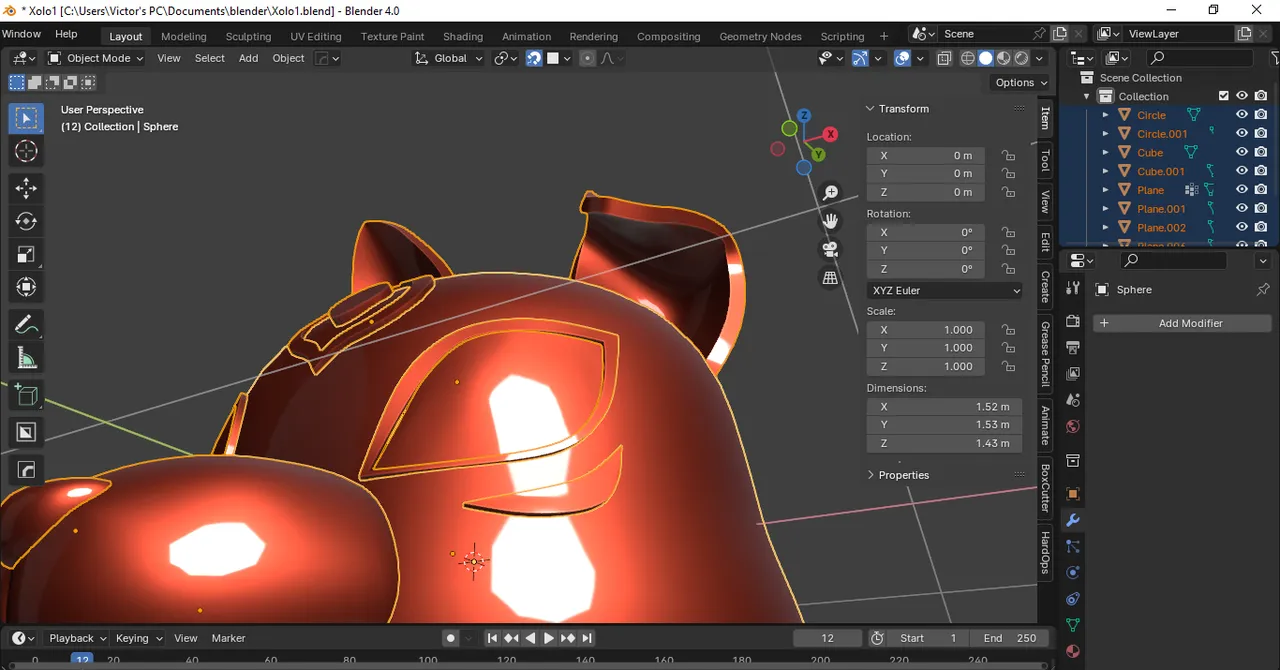Toggle visibility eye for Plane.001
1280x670 pixels.
pyautogui.click(x=1242, y=209)
